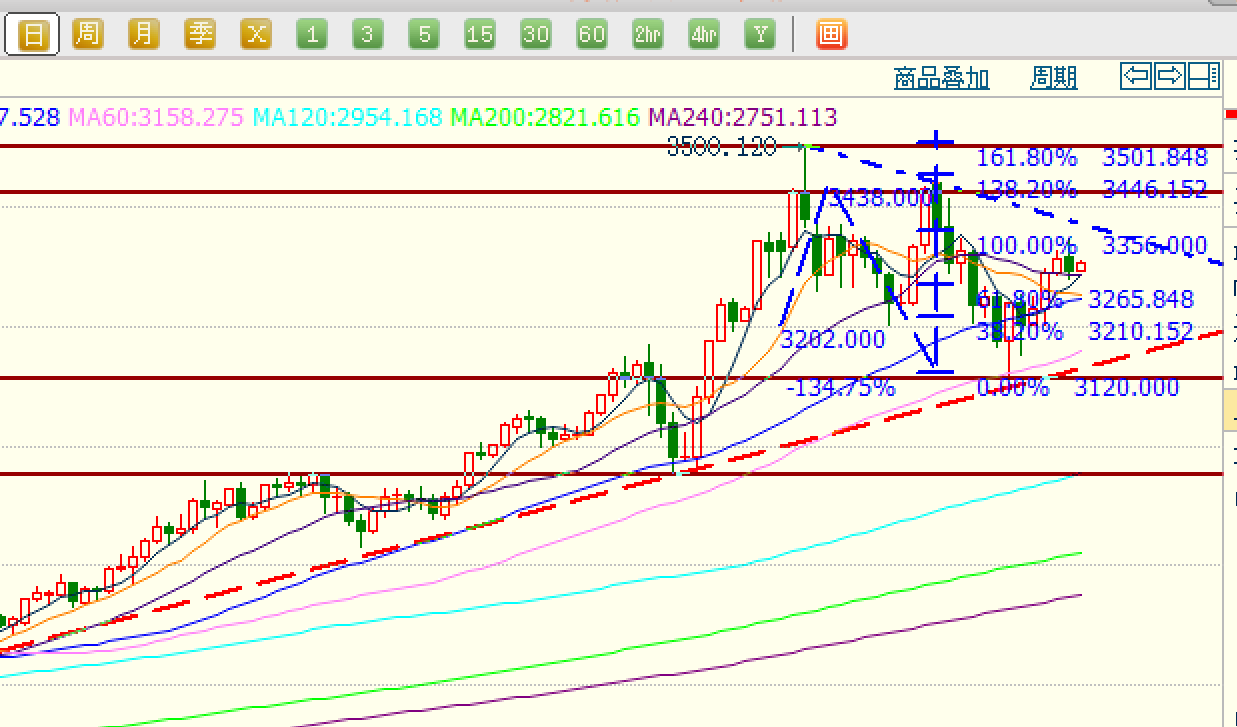Viewport: 1237px width, 727px height.
Task: Open the 商品叠加 overlay link
Action: click(x=941, y=78)
